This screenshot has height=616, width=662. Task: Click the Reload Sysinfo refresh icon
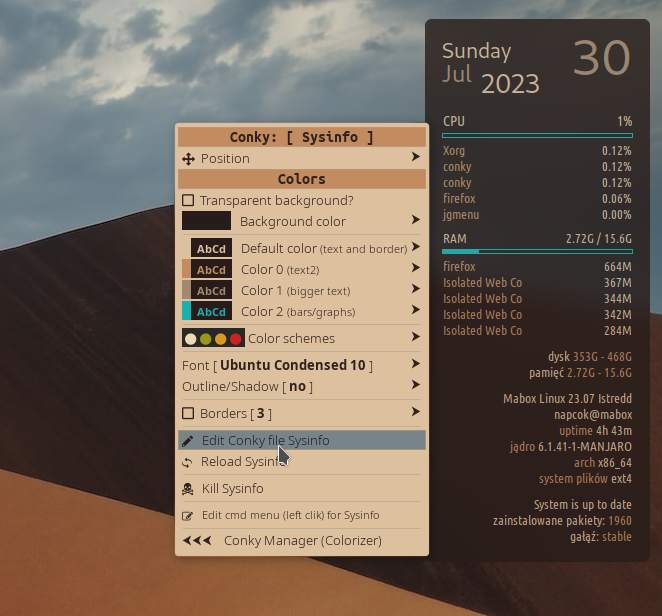coord(188,462)
